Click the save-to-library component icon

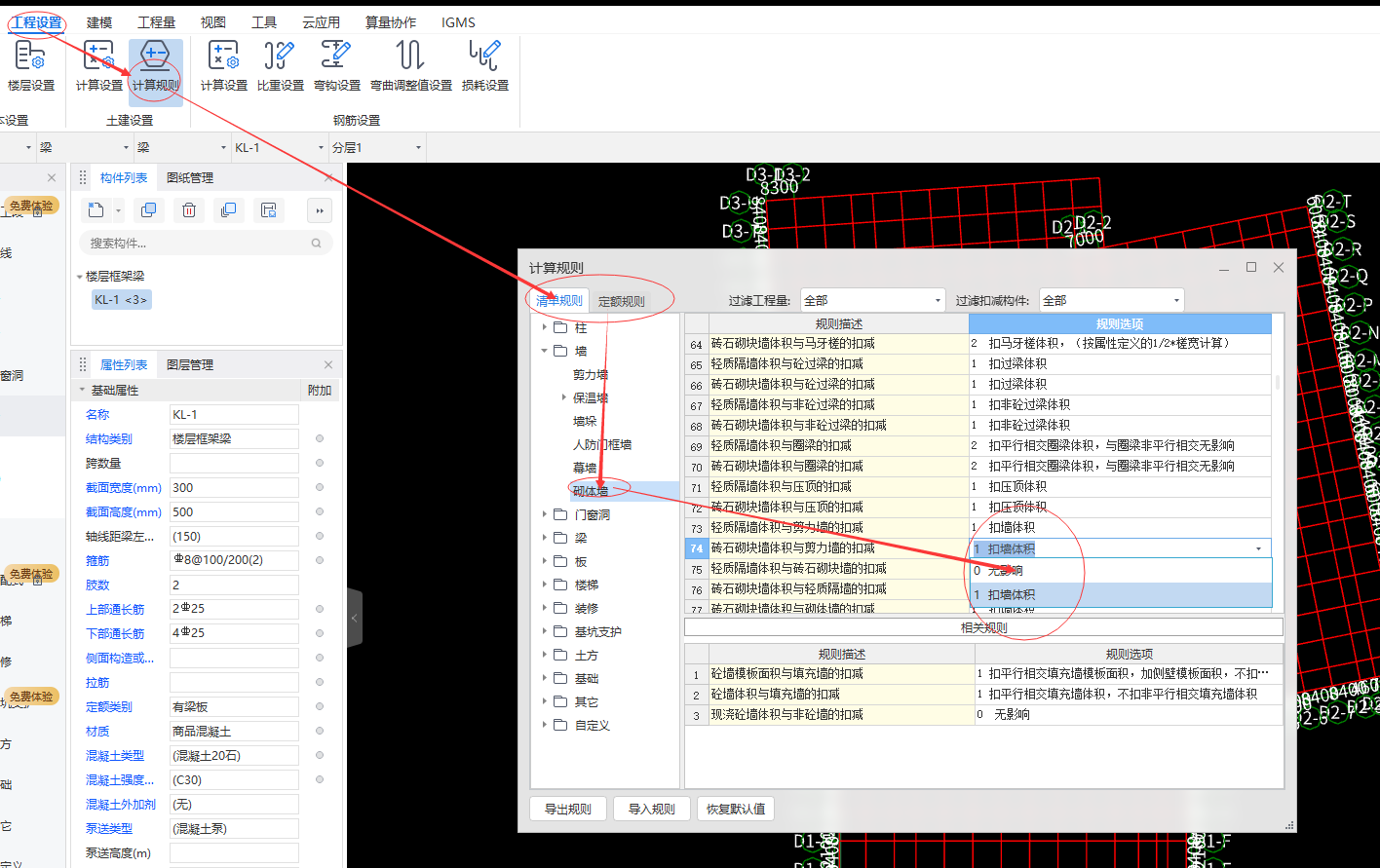[x=269, y=209]
